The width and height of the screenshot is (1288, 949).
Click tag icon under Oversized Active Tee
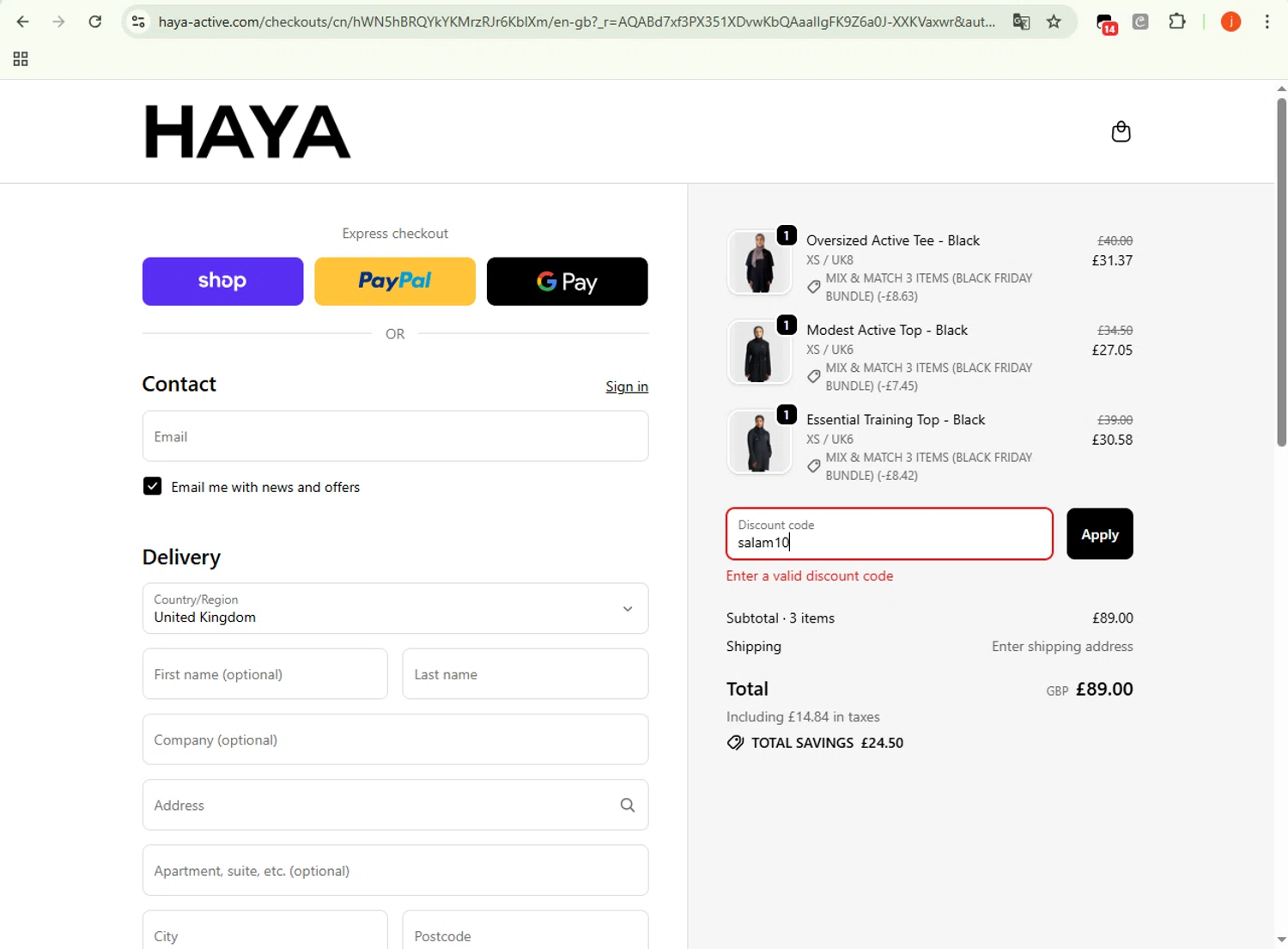pyautogui.click(x=813, y=287)
